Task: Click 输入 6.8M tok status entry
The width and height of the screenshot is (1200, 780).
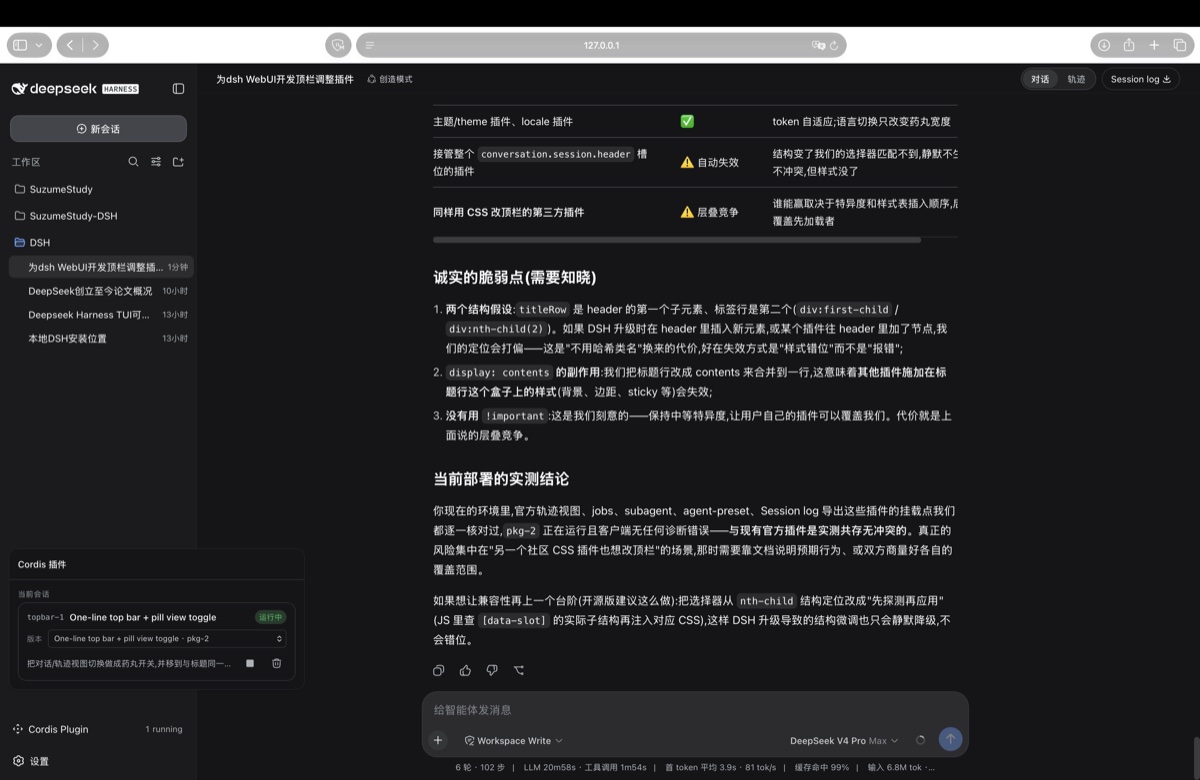Action: point(901,768)
